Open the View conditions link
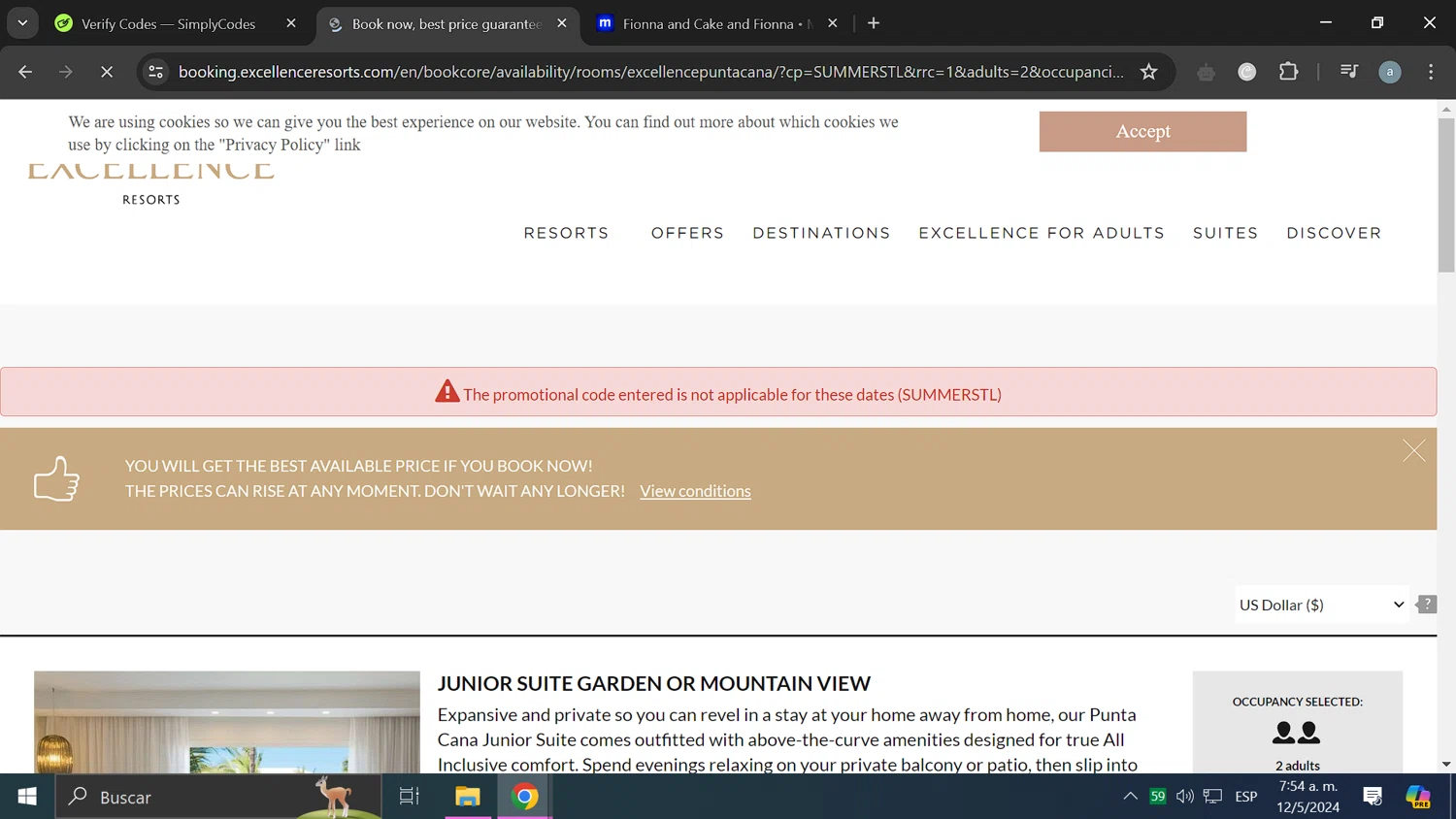 [x=695, y=491]
